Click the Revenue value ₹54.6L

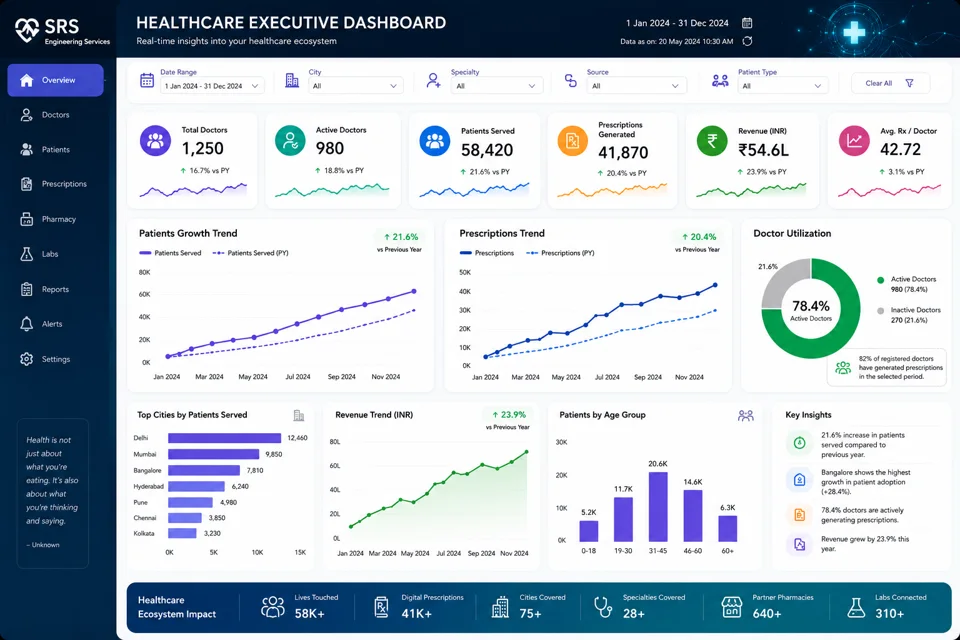(763, 150)
